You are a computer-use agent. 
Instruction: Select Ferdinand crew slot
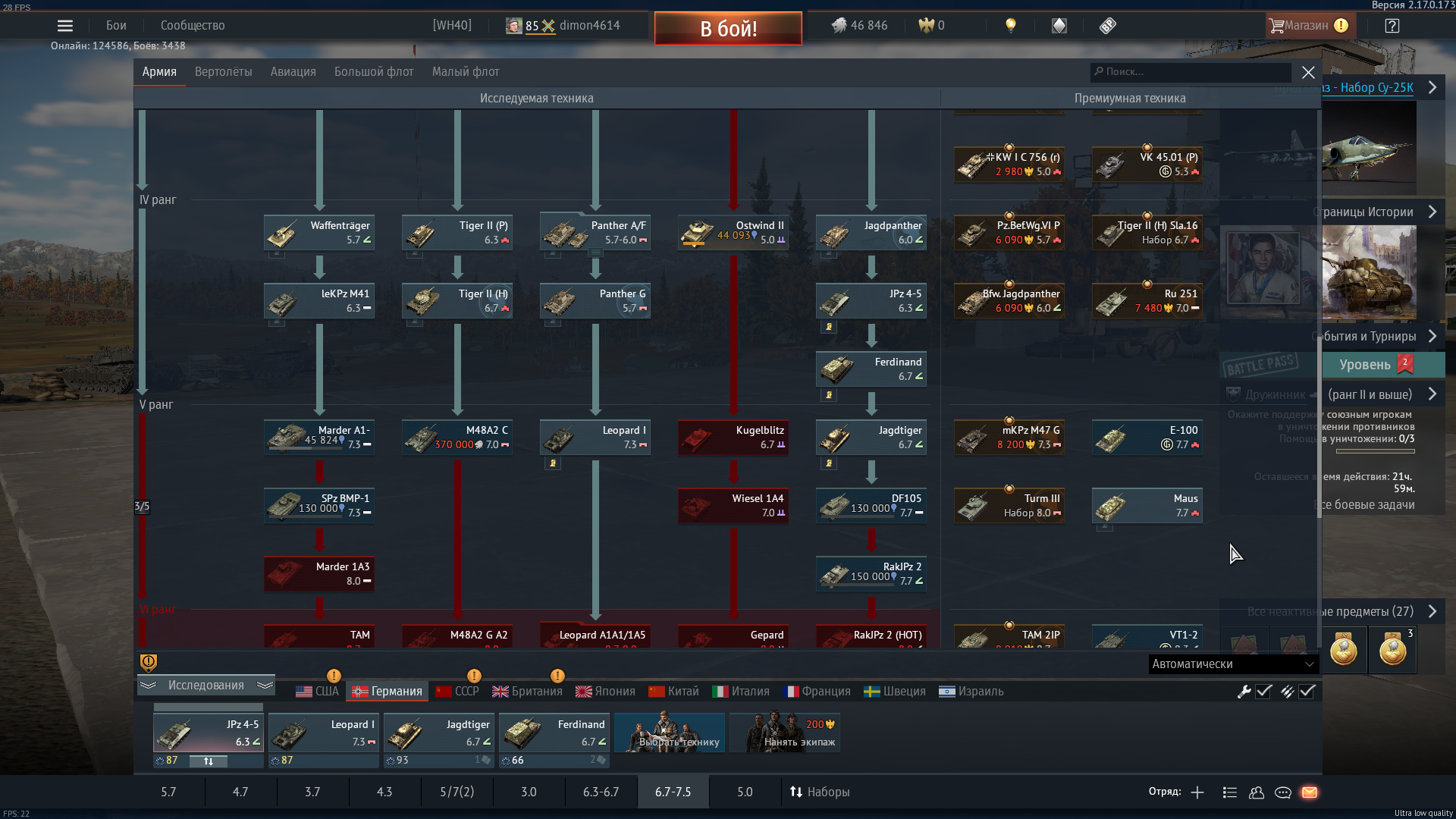click(x=554, y=733)
